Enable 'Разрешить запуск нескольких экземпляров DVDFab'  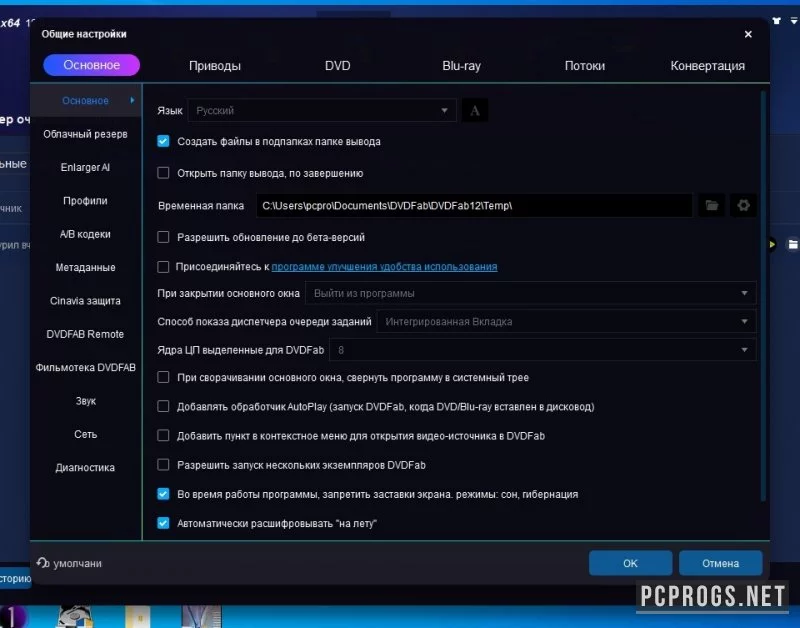[163, 464]
